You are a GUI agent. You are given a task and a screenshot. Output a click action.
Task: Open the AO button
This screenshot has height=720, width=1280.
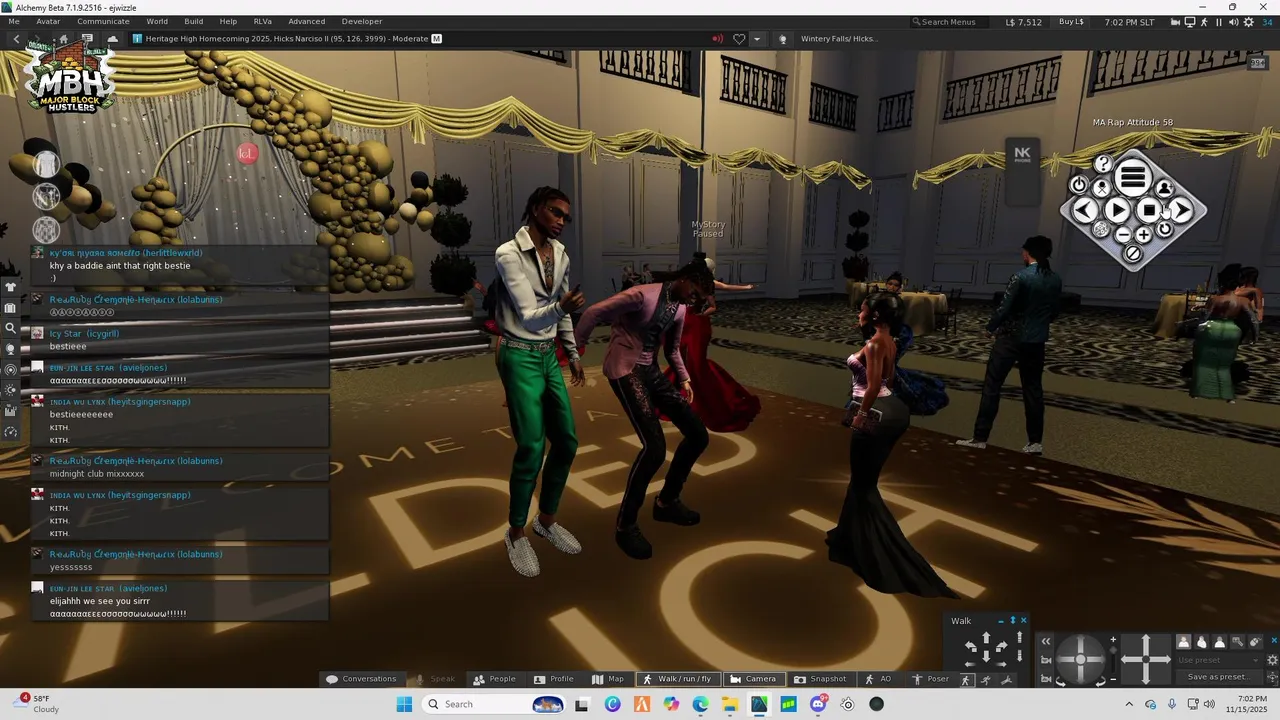tap(878, 679)
